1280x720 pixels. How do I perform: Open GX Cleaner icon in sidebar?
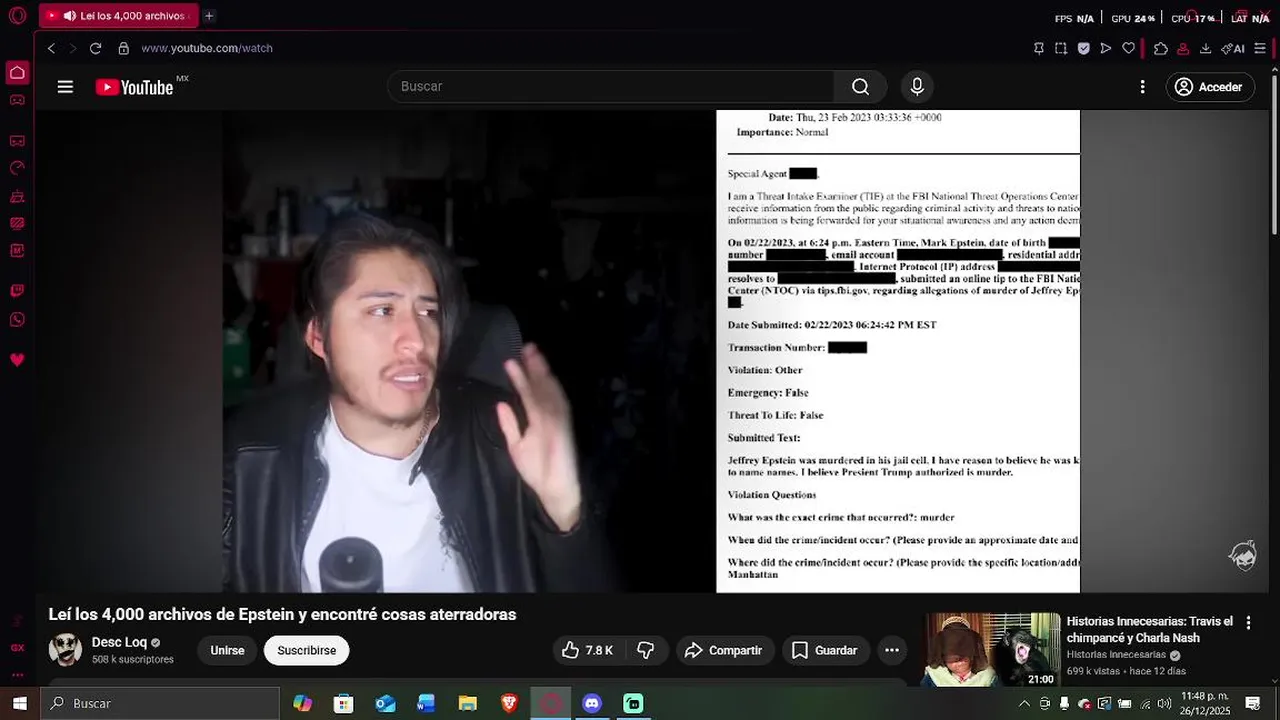17,197
